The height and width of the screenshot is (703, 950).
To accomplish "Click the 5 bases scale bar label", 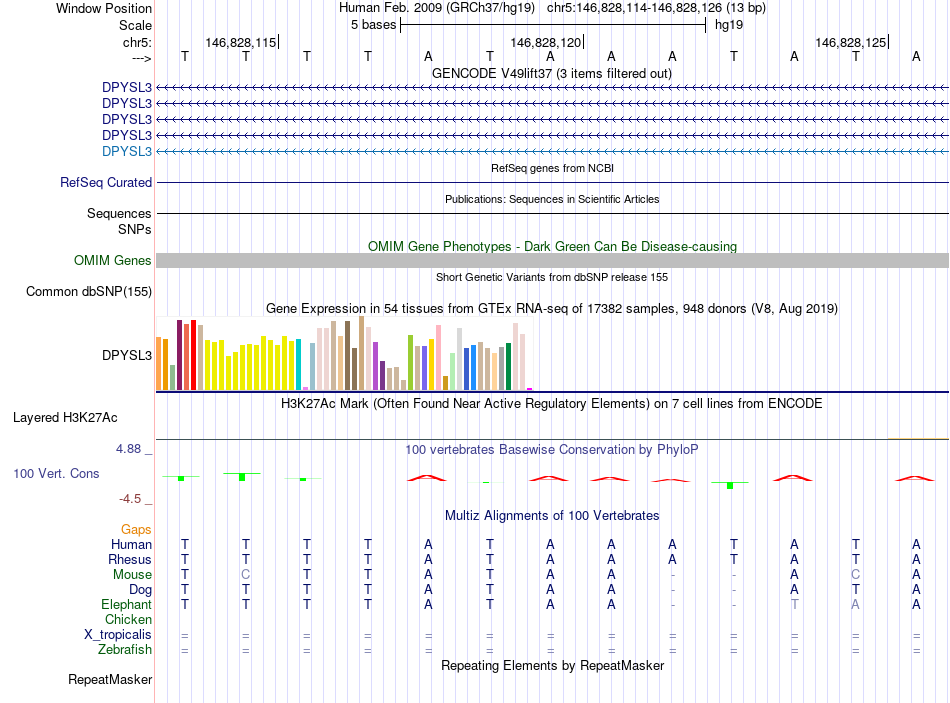I will [373, 25].
